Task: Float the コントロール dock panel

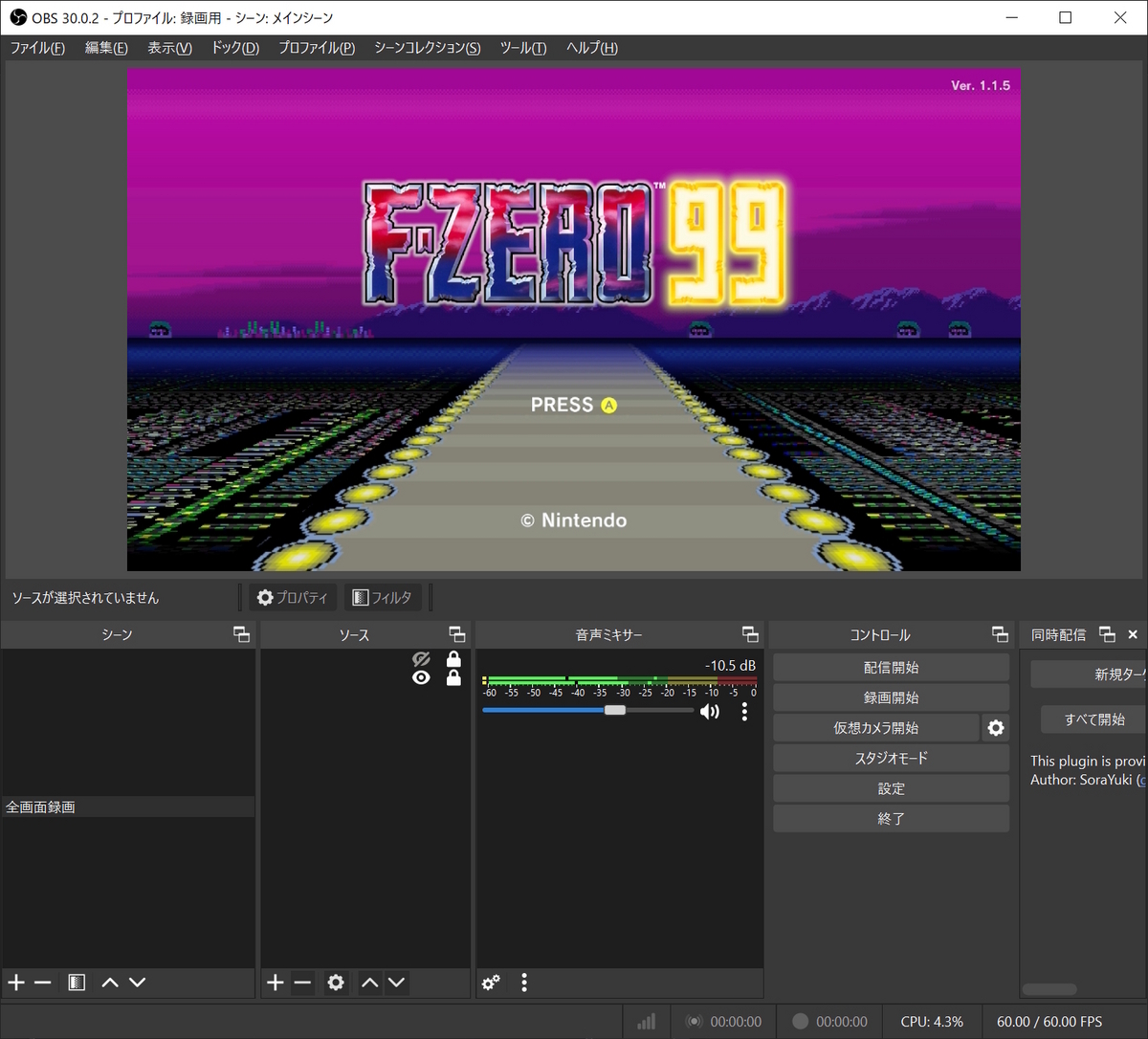Action: click(1000, 634)
